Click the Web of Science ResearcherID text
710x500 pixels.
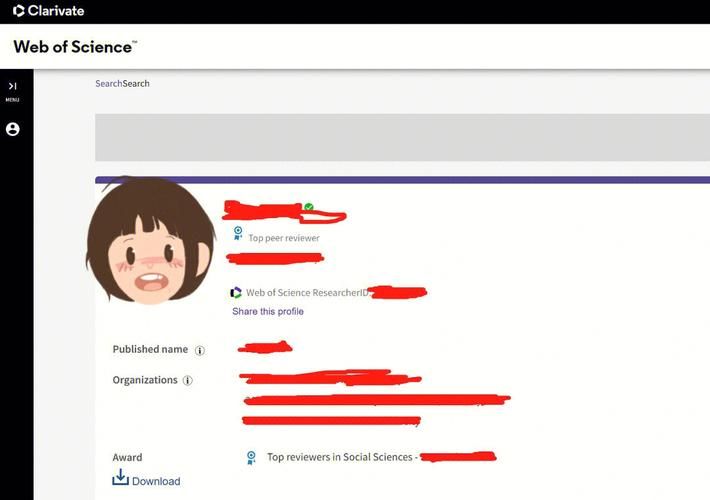tap(307, 293)
